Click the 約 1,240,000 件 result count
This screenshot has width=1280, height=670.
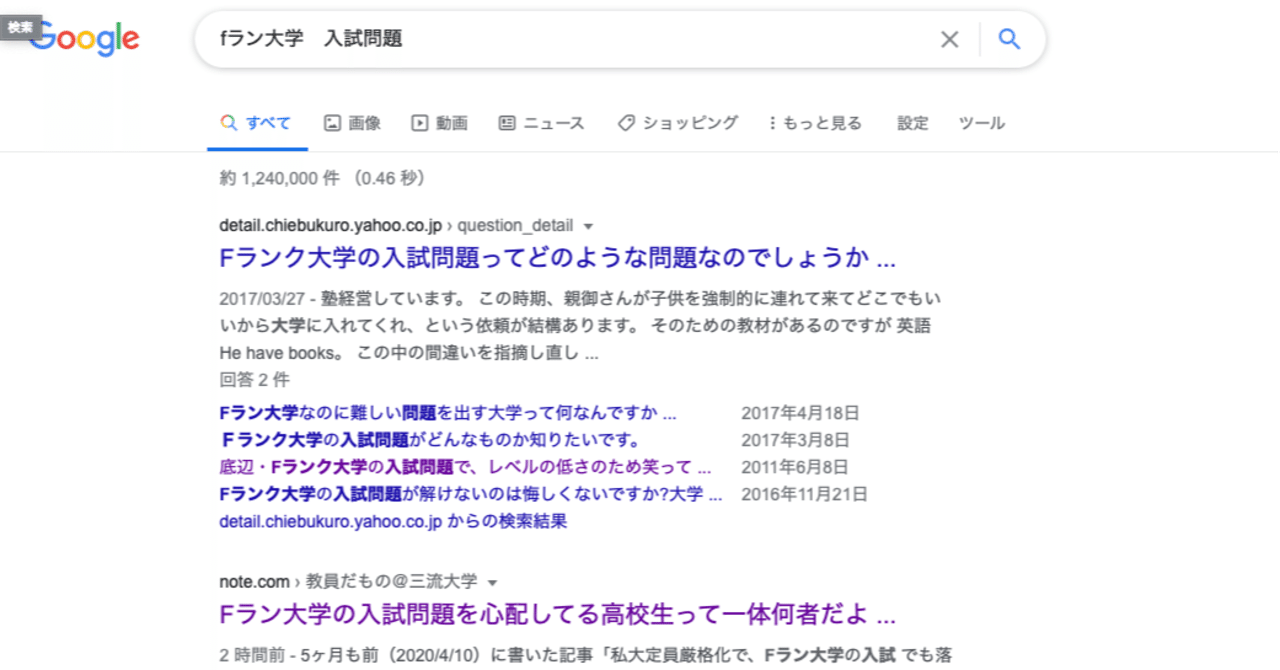pos(323,178)
